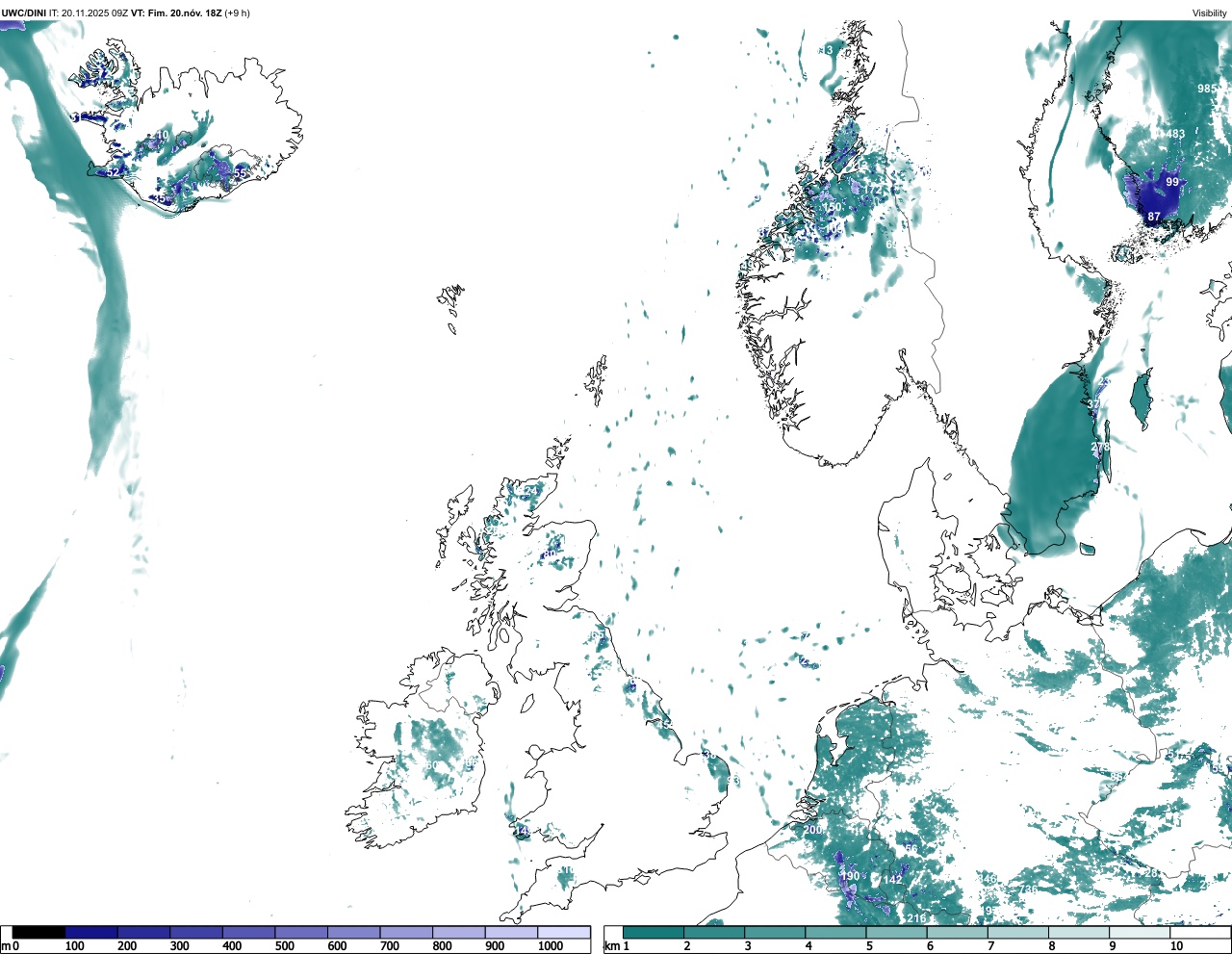
Task: Click the 1–2 km dark teal swatch
Action: [654, 932]
